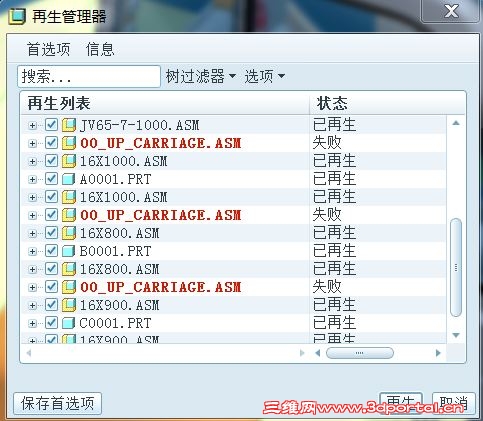Focus the 搜索... search field
483x421 pixels.
click(x=89, y=77)
